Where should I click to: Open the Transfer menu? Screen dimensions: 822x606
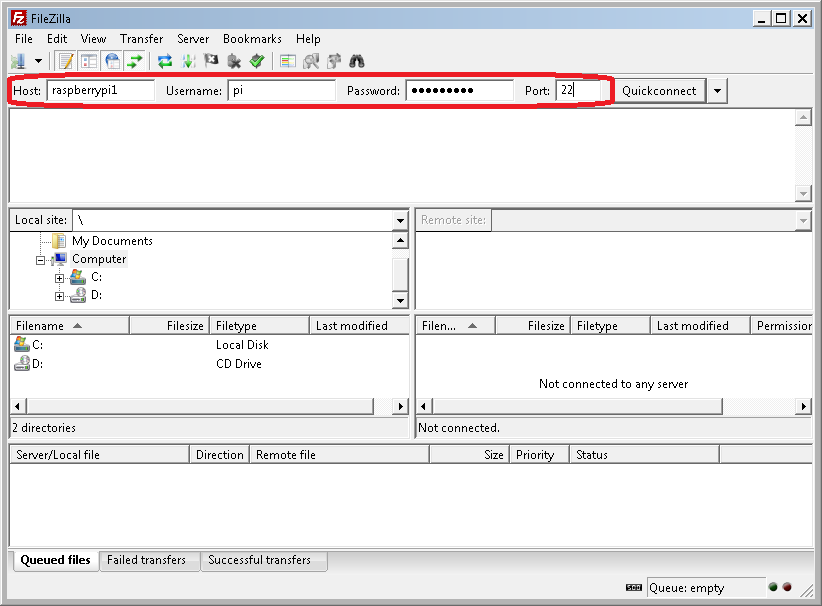click(142, 39)
